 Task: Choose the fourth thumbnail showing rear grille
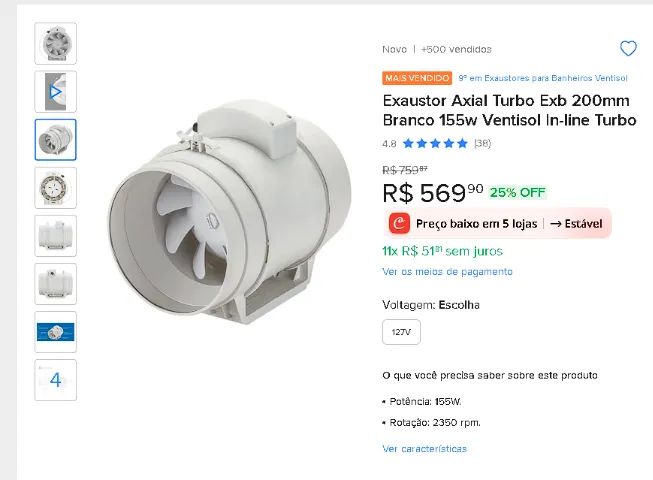[55, 188]
